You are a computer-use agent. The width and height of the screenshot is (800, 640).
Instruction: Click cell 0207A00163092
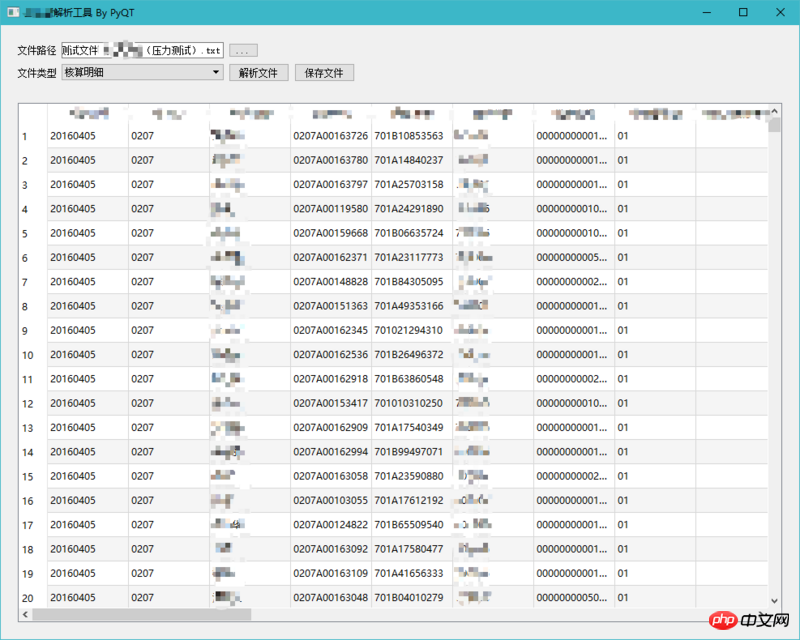coord(331,549)
